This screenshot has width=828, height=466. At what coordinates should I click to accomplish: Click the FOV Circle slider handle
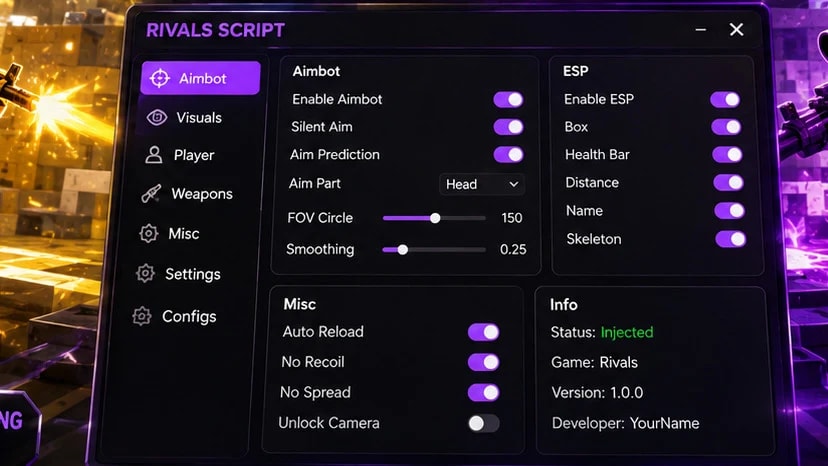pos(435,218)
